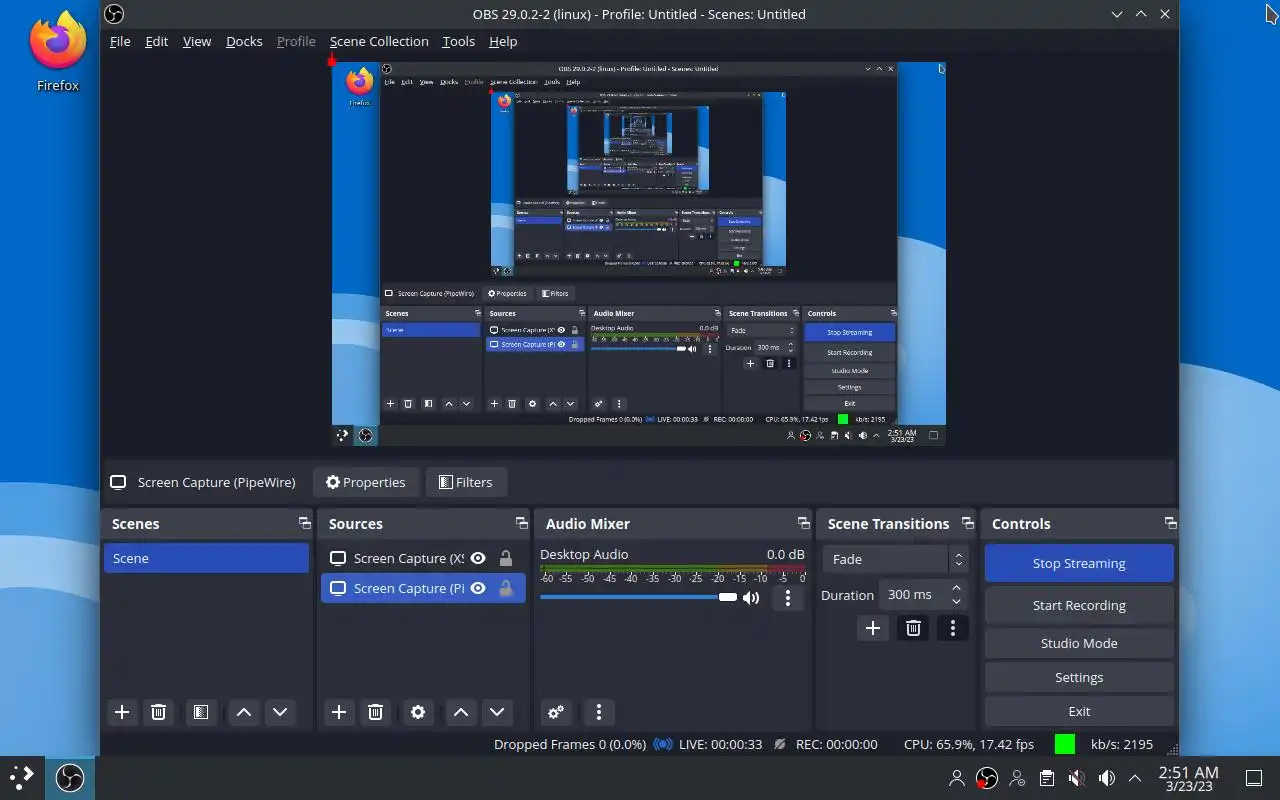Click Start Recording button
This screenshot has height=800, width=1280.
1079,605
